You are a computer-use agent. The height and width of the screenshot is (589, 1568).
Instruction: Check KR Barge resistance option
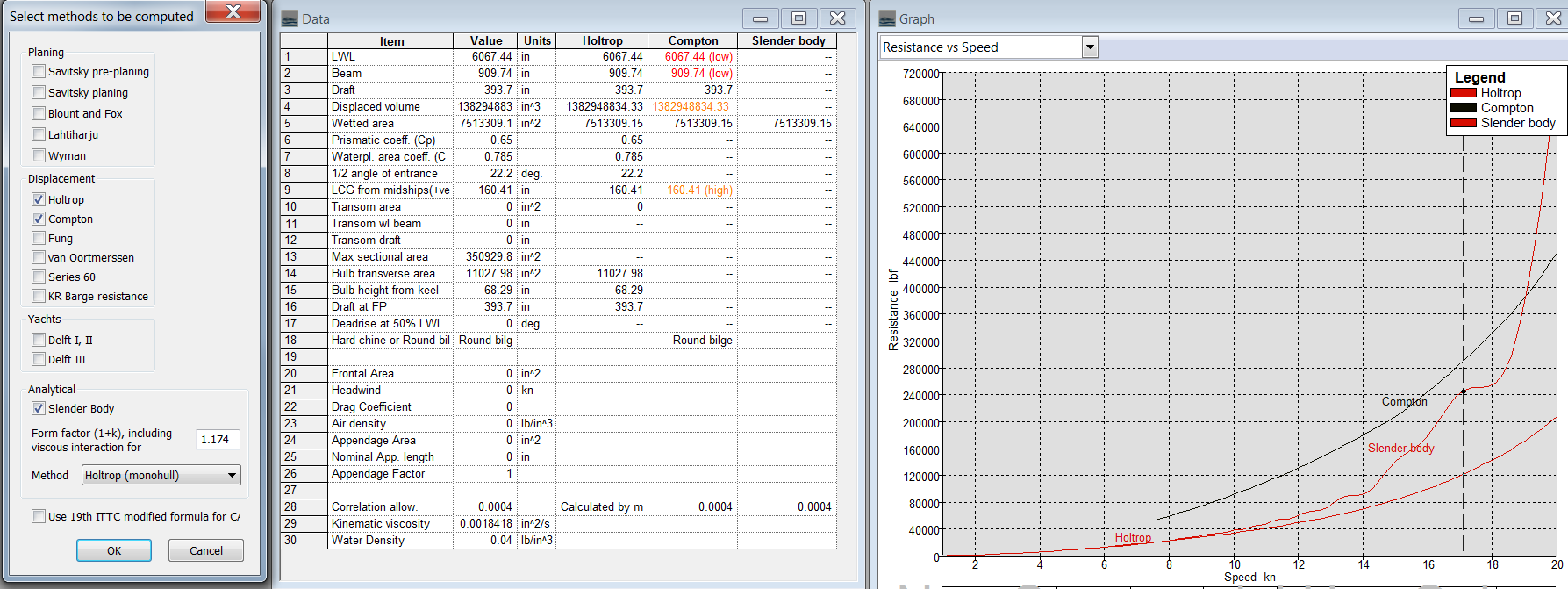pyautogui.click(x=39, y=296)
